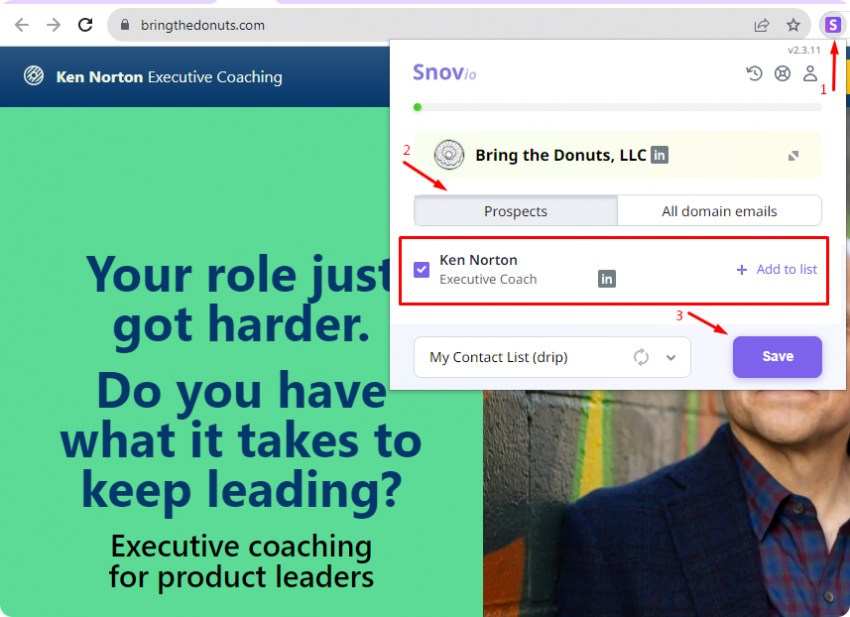The height and width of the screenshot is (617, 850).
Task: Click Executive Coach job title text
Action: (x=488, y=279)
